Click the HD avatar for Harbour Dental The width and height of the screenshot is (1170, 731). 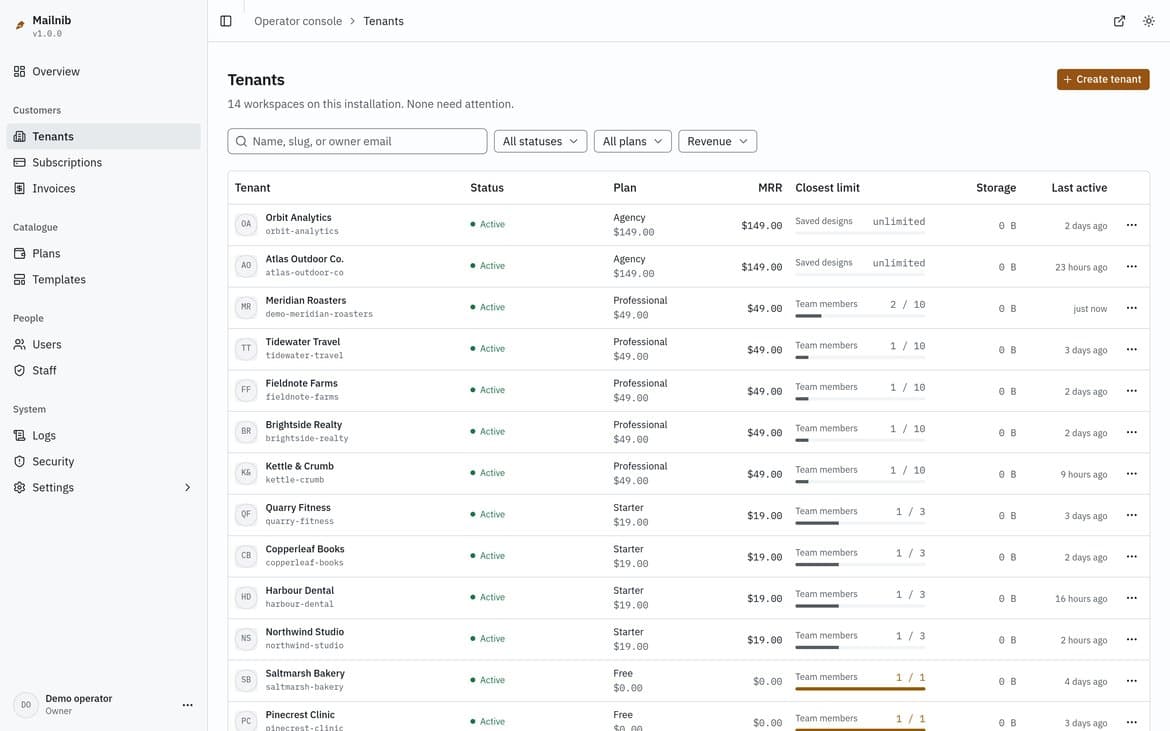point(246,597)
